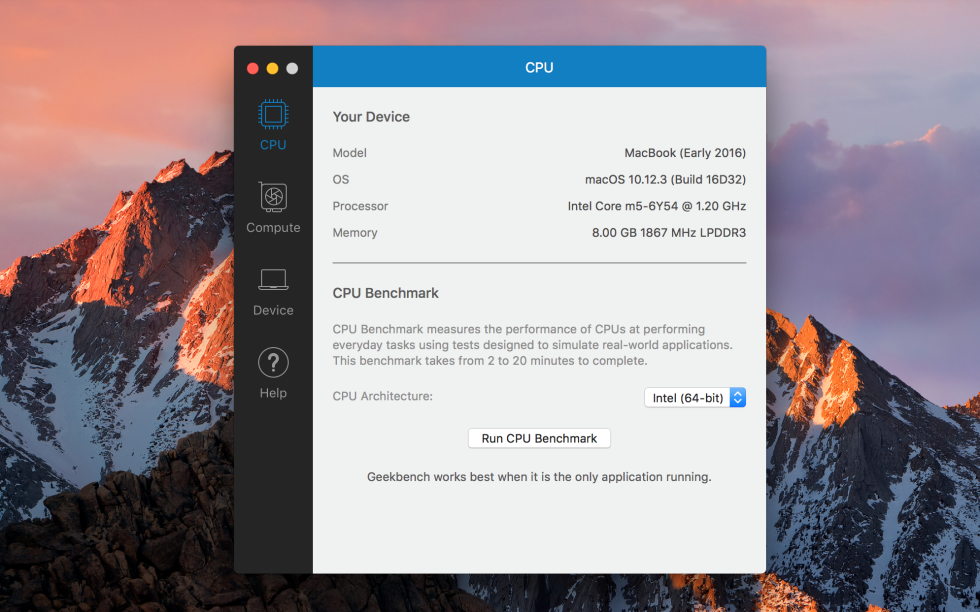Minimize the window using yellow button
The height and width of the screenshot is (612, 980).
click(272, 68)
